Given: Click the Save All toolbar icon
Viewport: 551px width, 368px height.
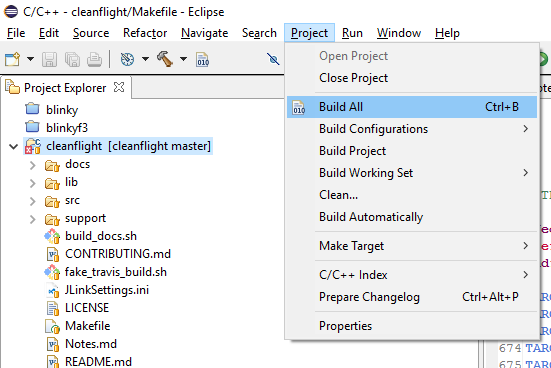Looking at the screenshot, I should click(72, 59).
